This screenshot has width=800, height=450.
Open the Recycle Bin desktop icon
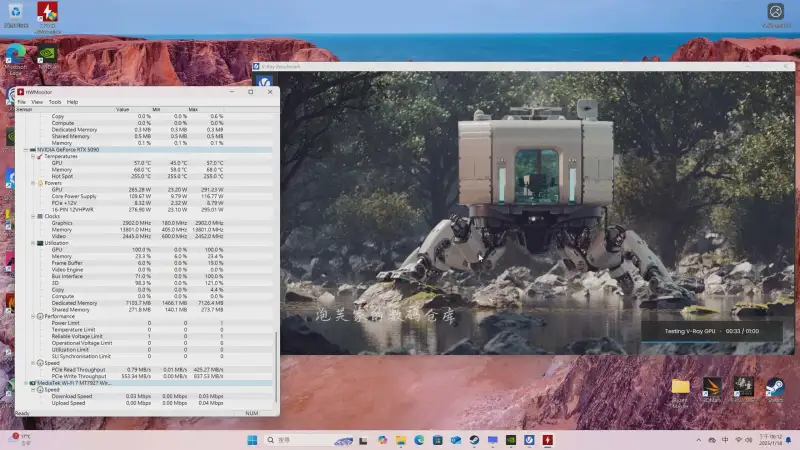point(16,15)
